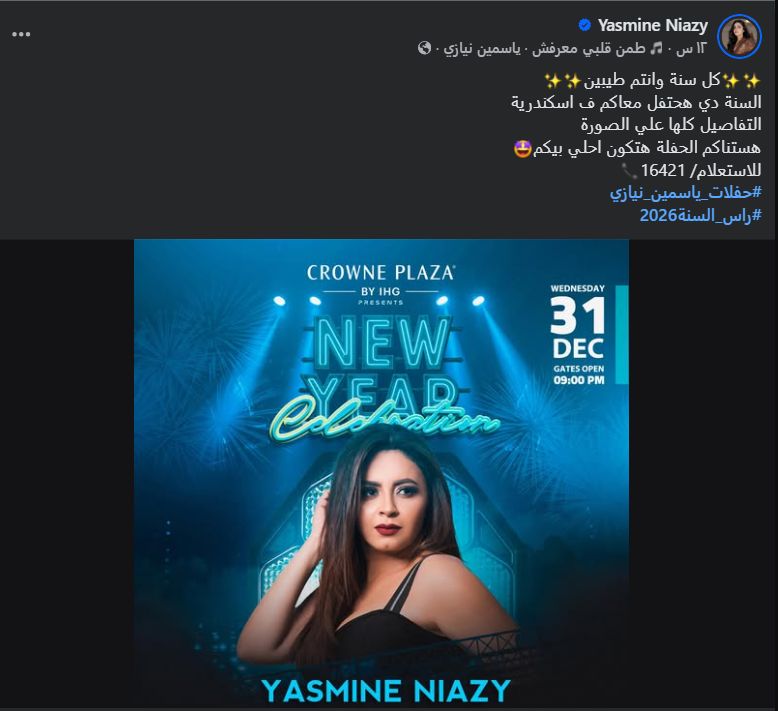Click YASMINE NIAZY text at poster bottom
The height and width of the screenshot is (711, 778).
point(386,691)
